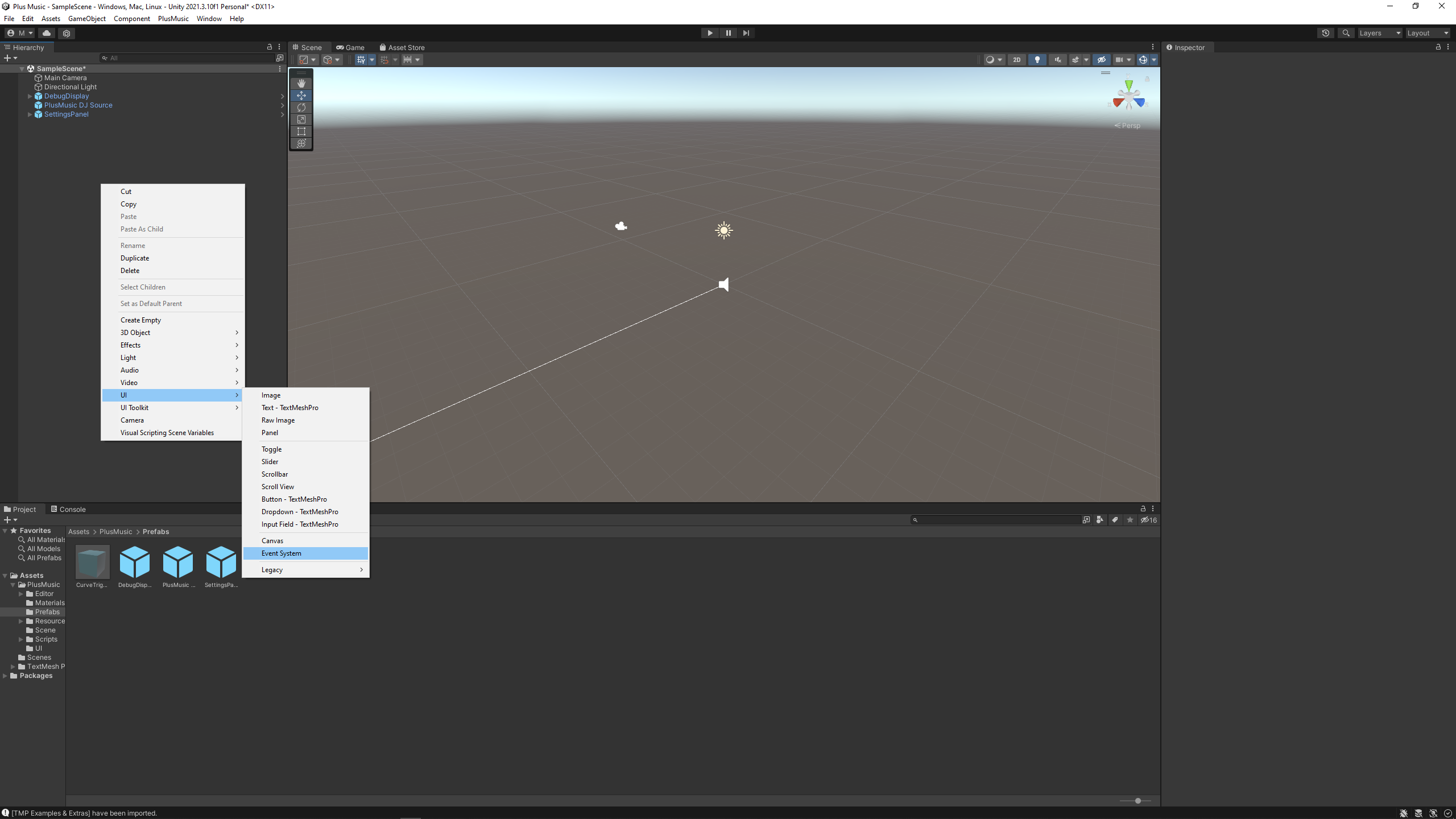This screenshot has height=819, width=1456.
Task: Toggle scene lighting button
Action: pos(1037,60)
